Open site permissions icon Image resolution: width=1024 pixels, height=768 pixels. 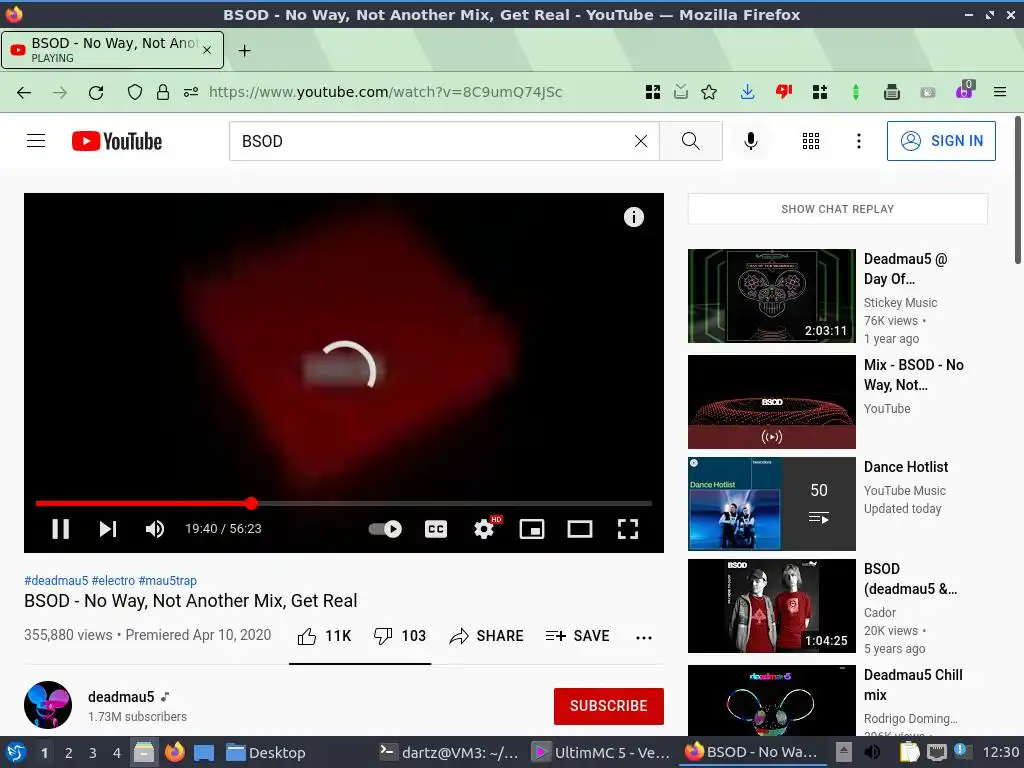click(191, 92)
